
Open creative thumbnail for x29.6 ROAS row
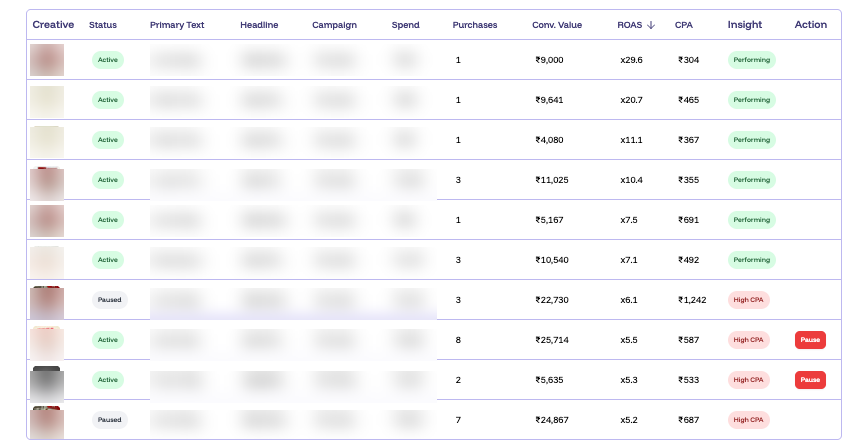click(x=47, y=60)
